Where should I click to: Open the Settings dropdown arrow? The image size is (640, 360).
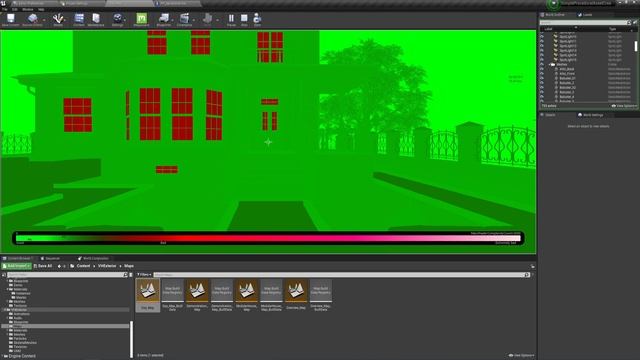pyautogui.click(x=125, y=19)
